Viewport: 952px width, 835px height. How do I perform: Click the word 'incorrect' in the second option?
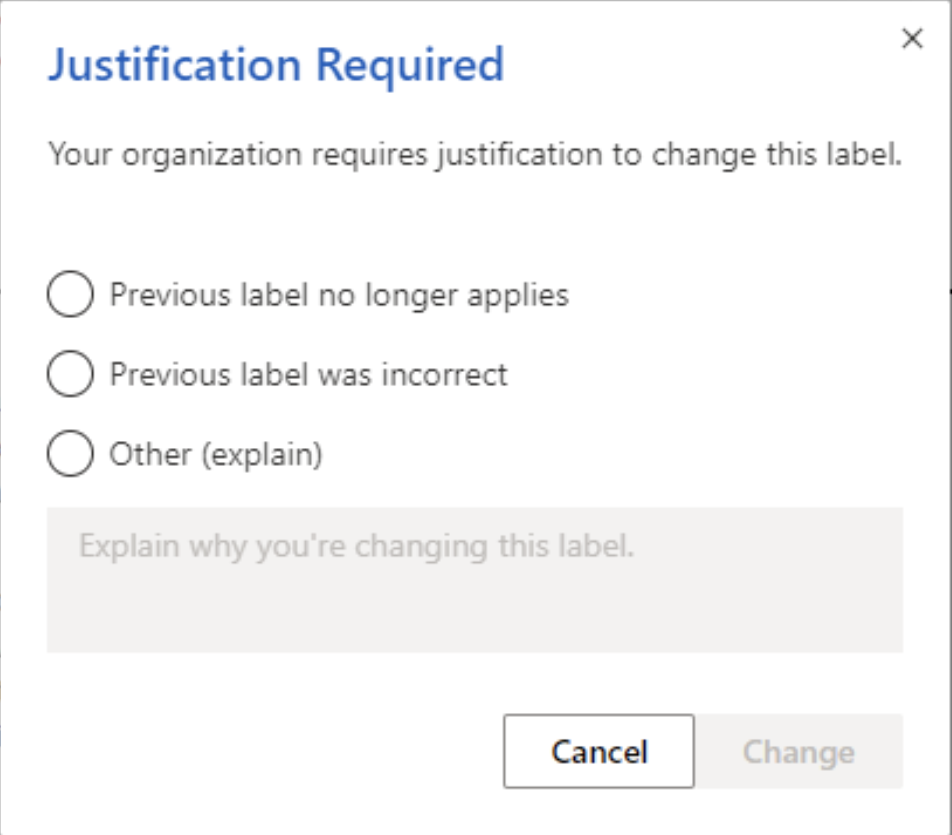point(444,375)
